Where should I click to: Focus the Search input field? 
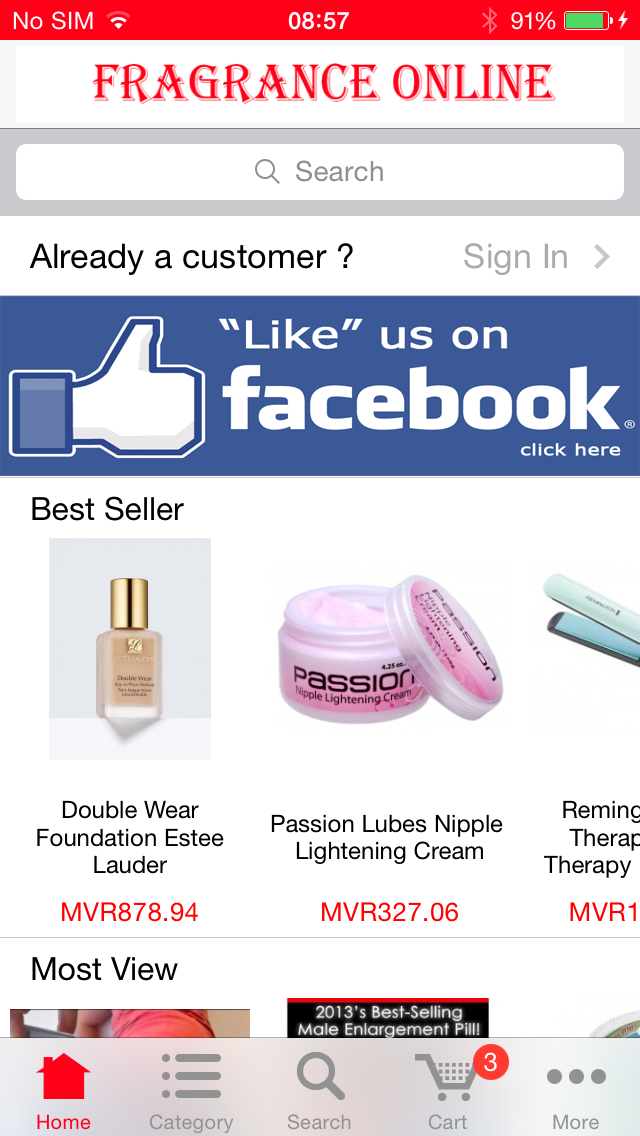point(320,172)
